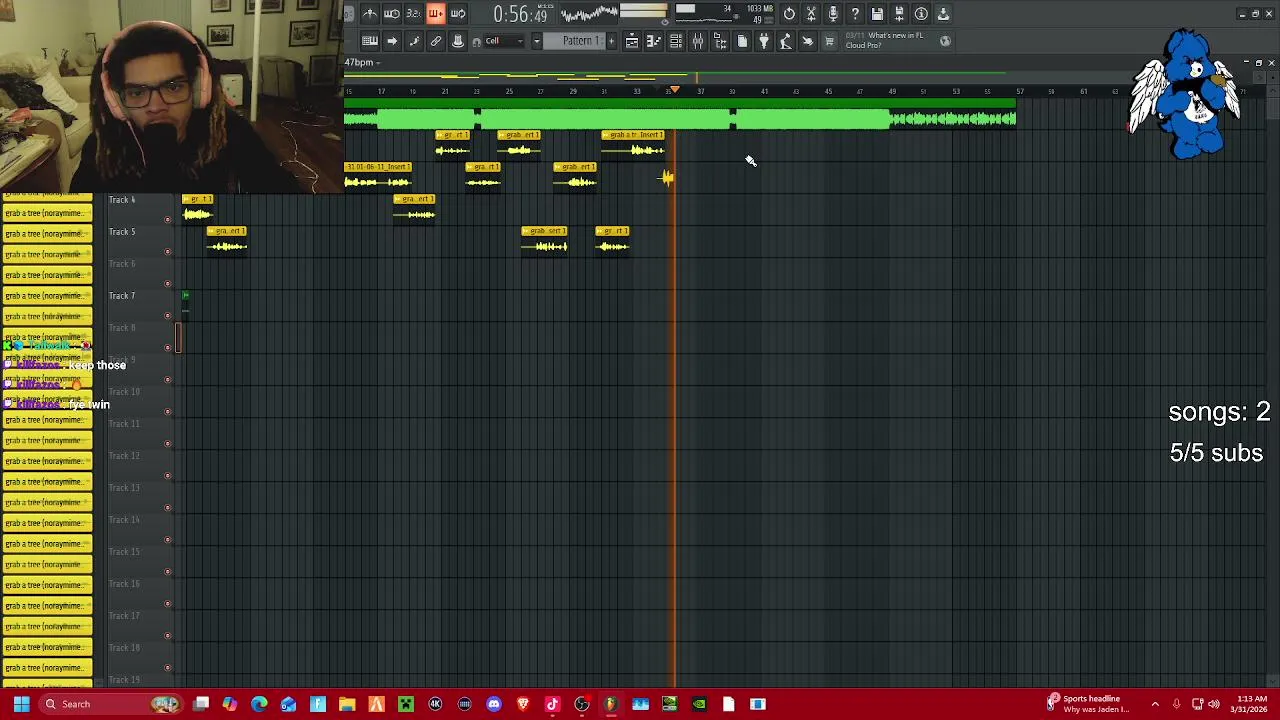
Task: Select the Track 4 header
Action: pos(138,207)
